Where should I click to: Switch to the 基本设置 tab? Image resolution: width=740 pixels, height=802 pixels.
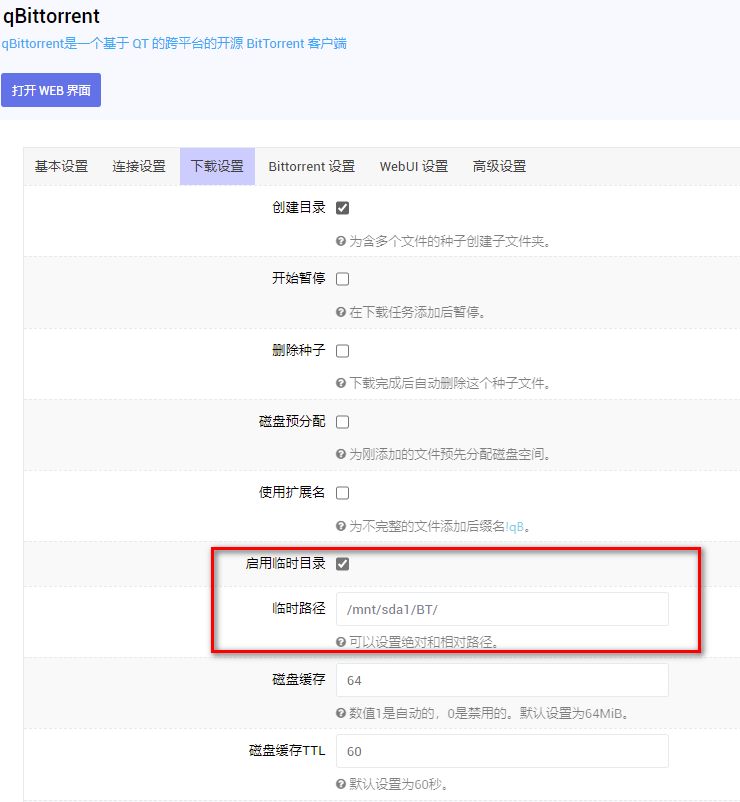pyautogui.click(x=61, y=166)
